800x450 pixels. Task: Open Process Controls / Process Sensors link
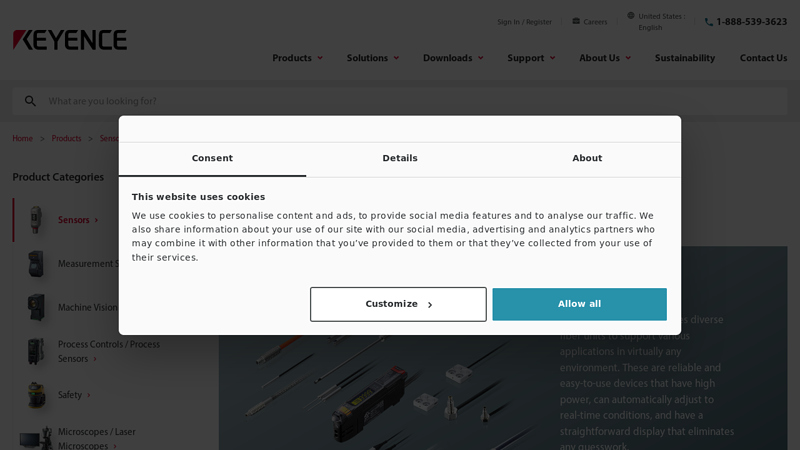109,352
